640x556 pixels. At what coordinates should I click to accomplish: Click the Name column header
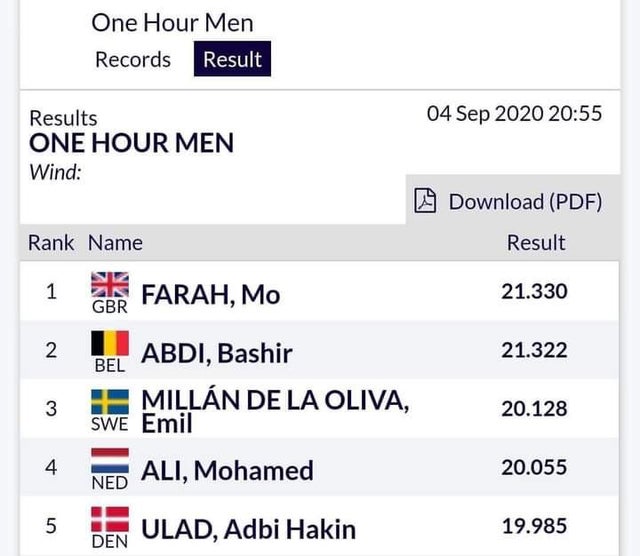point(116,243)
